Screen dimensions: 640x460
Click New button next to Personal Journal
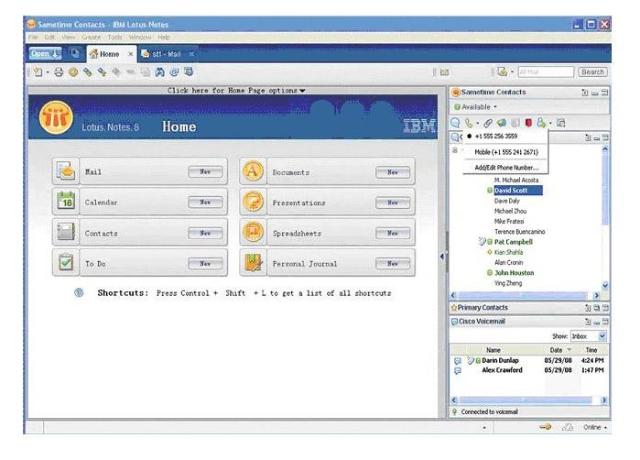coord(393,264)
